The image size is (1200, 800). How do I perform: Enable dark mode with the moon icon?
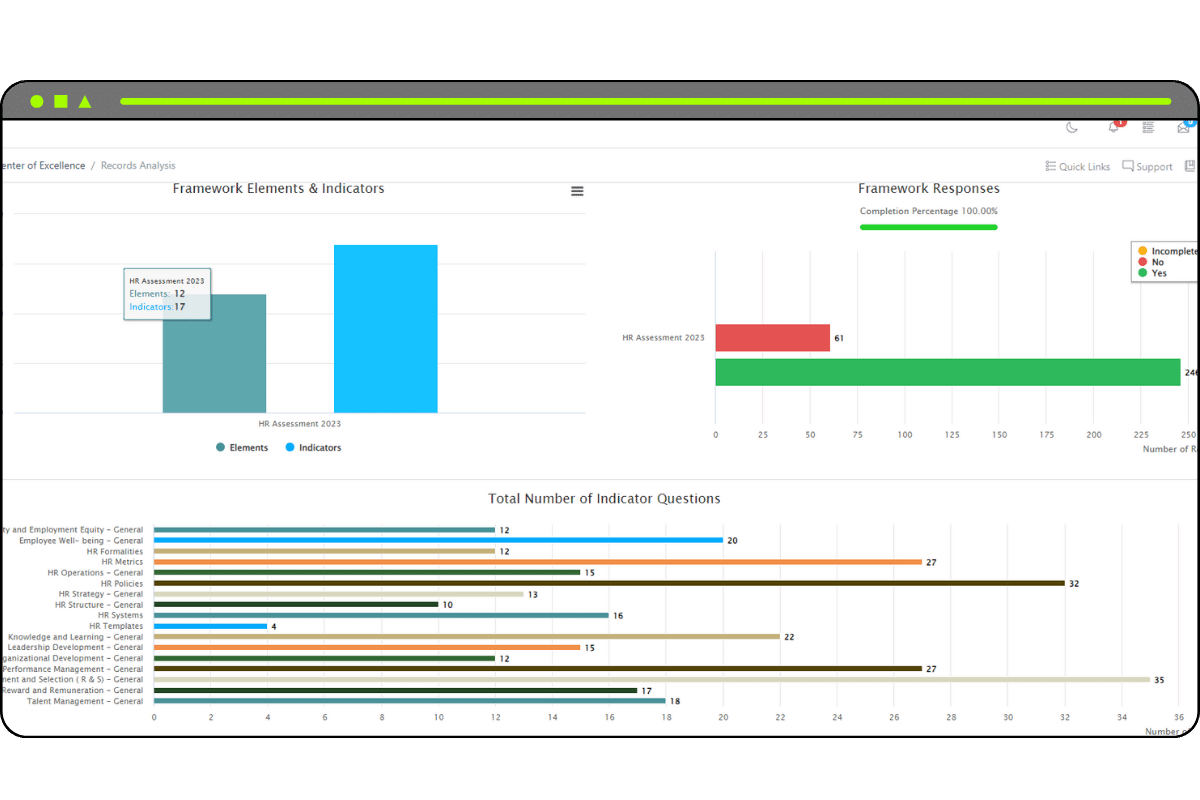coord(1071,128)
